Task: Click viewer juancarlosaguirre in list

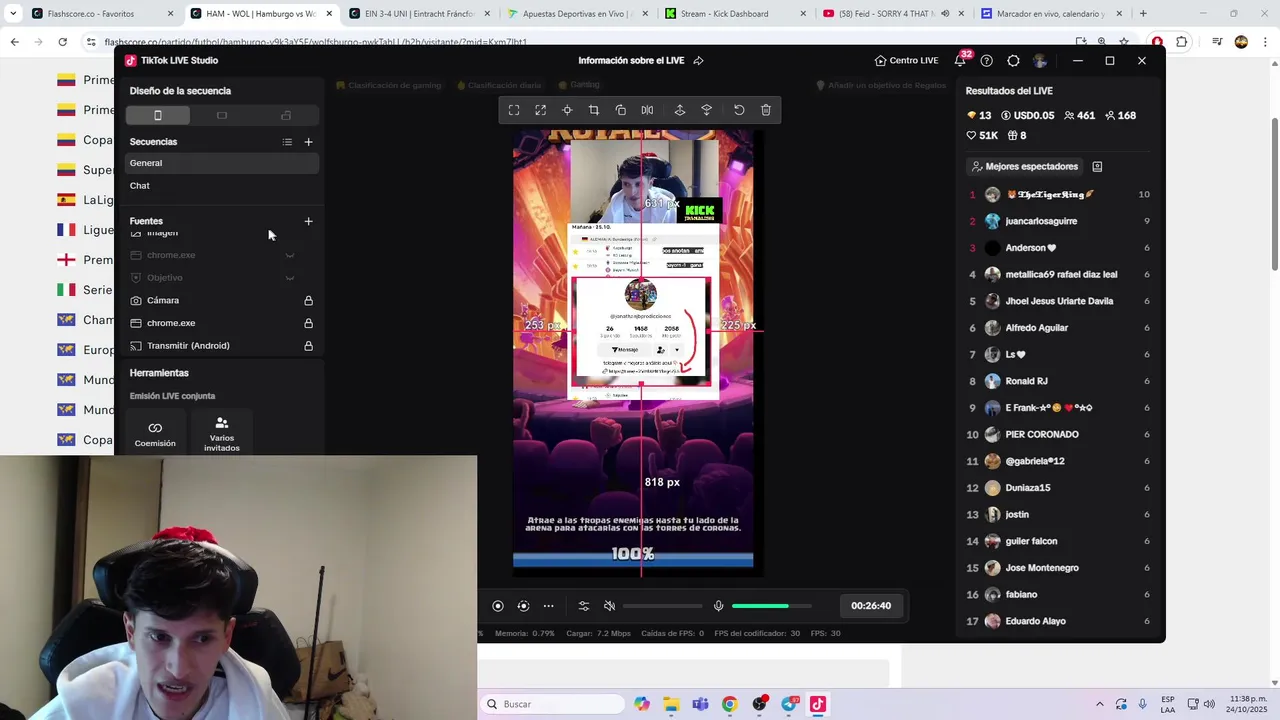Action: point(1041,221)
